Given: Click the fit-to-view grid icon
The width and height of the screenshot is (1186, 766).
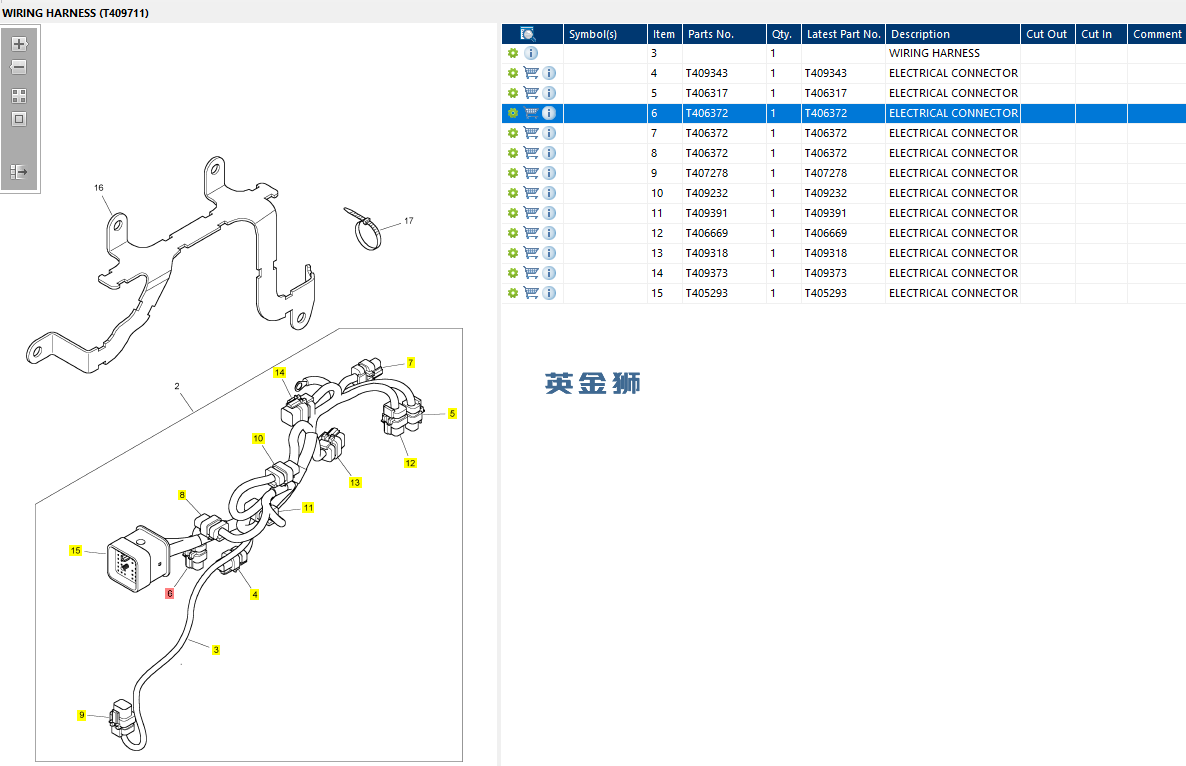Looking at the screenshot, I should point(19,96).
